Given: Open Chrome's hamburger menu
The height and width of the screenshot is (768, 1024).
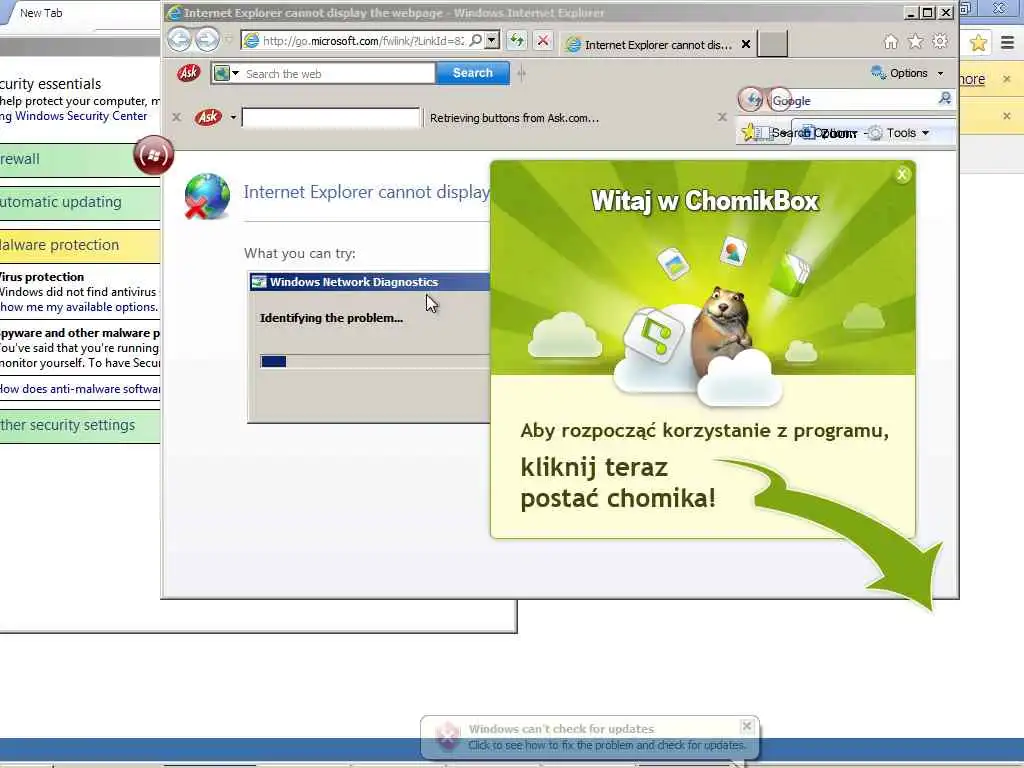Looking at the screenshot, I should pos(1008,43).
